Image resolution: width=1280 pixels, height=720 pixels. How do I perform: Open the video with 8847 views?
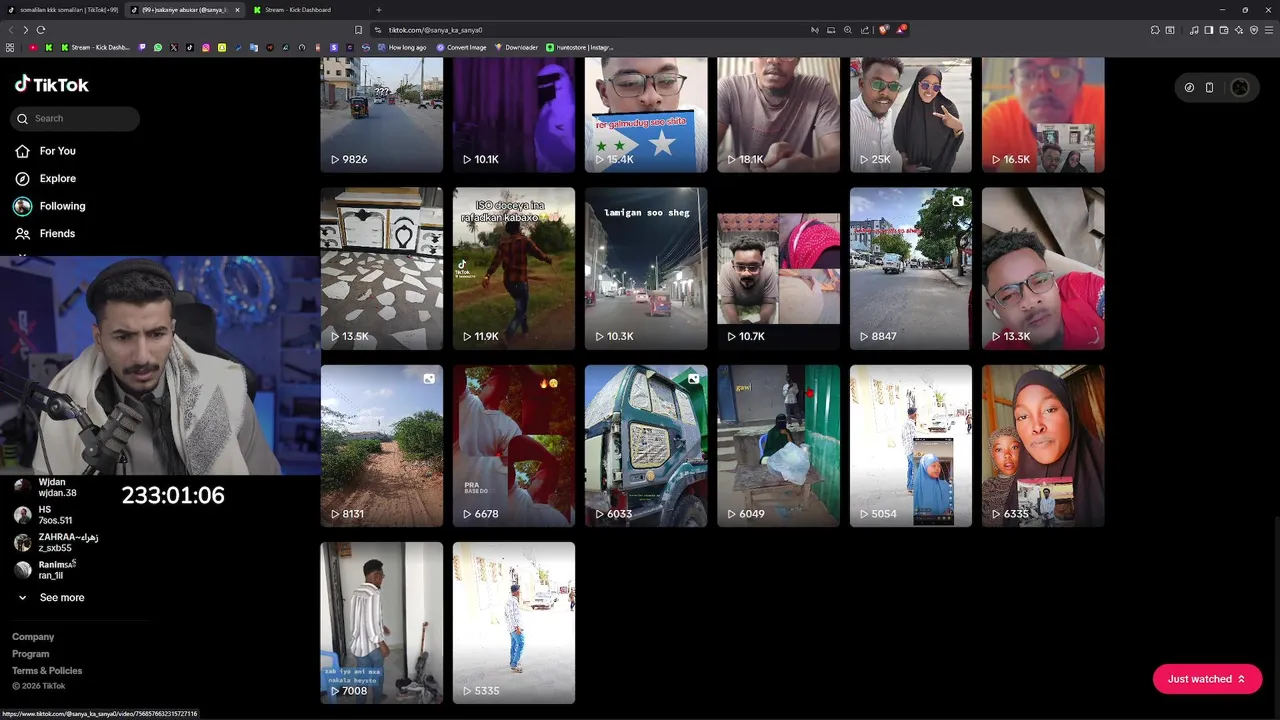(x=910, y=268)
